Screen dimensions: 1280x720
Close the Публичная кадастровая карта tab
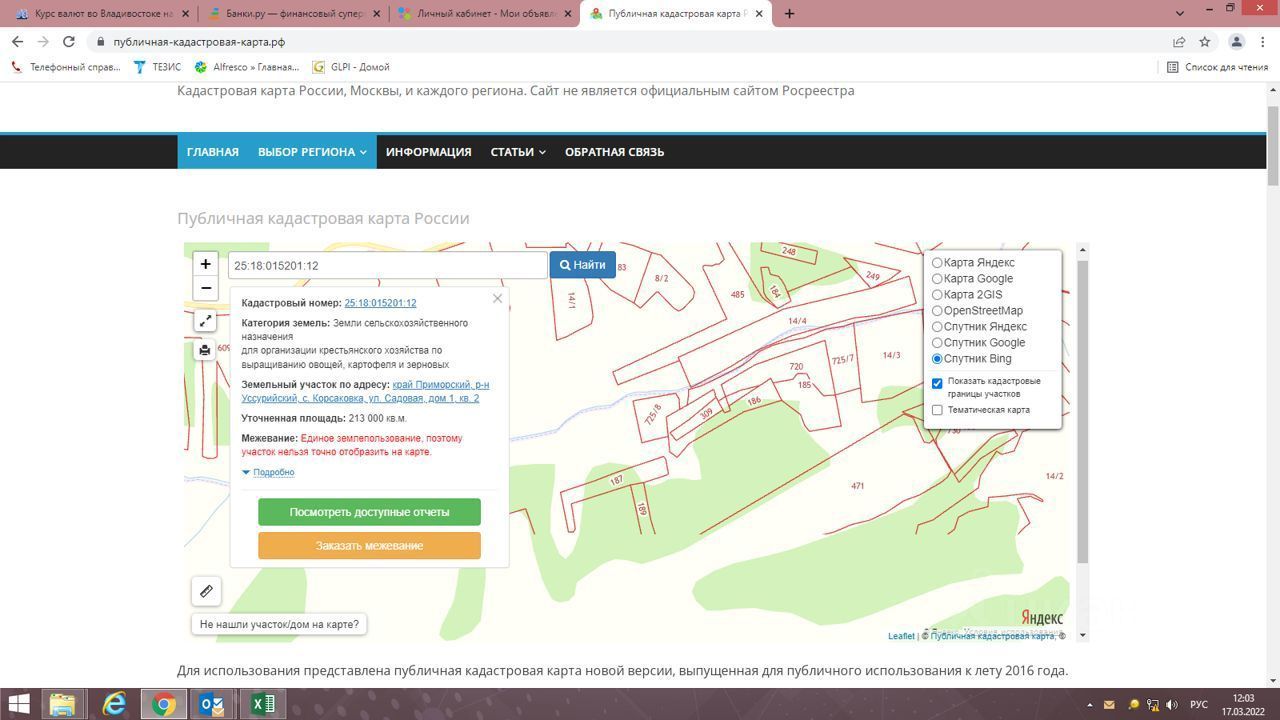(759, 14)
